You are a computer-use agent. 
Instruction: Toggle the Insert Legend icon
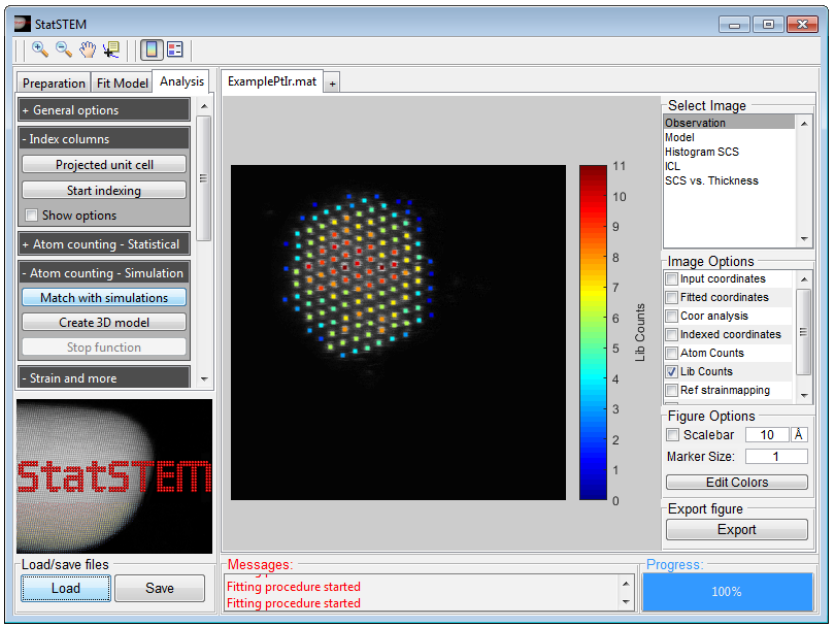(x=174, y=49)
